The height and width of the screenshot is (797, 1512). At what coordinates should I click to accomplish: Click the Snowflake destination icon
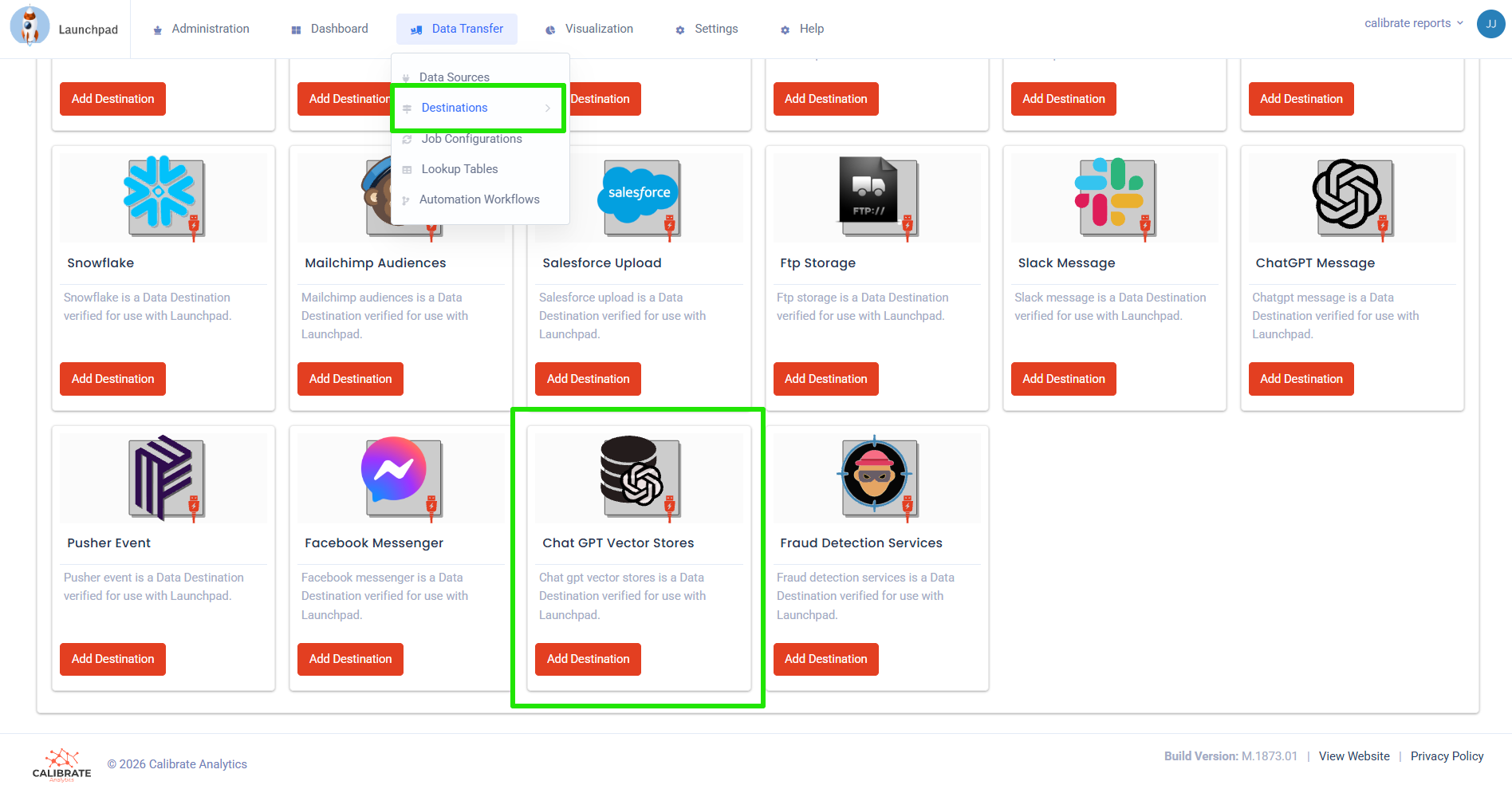click(x=164, y=197)
